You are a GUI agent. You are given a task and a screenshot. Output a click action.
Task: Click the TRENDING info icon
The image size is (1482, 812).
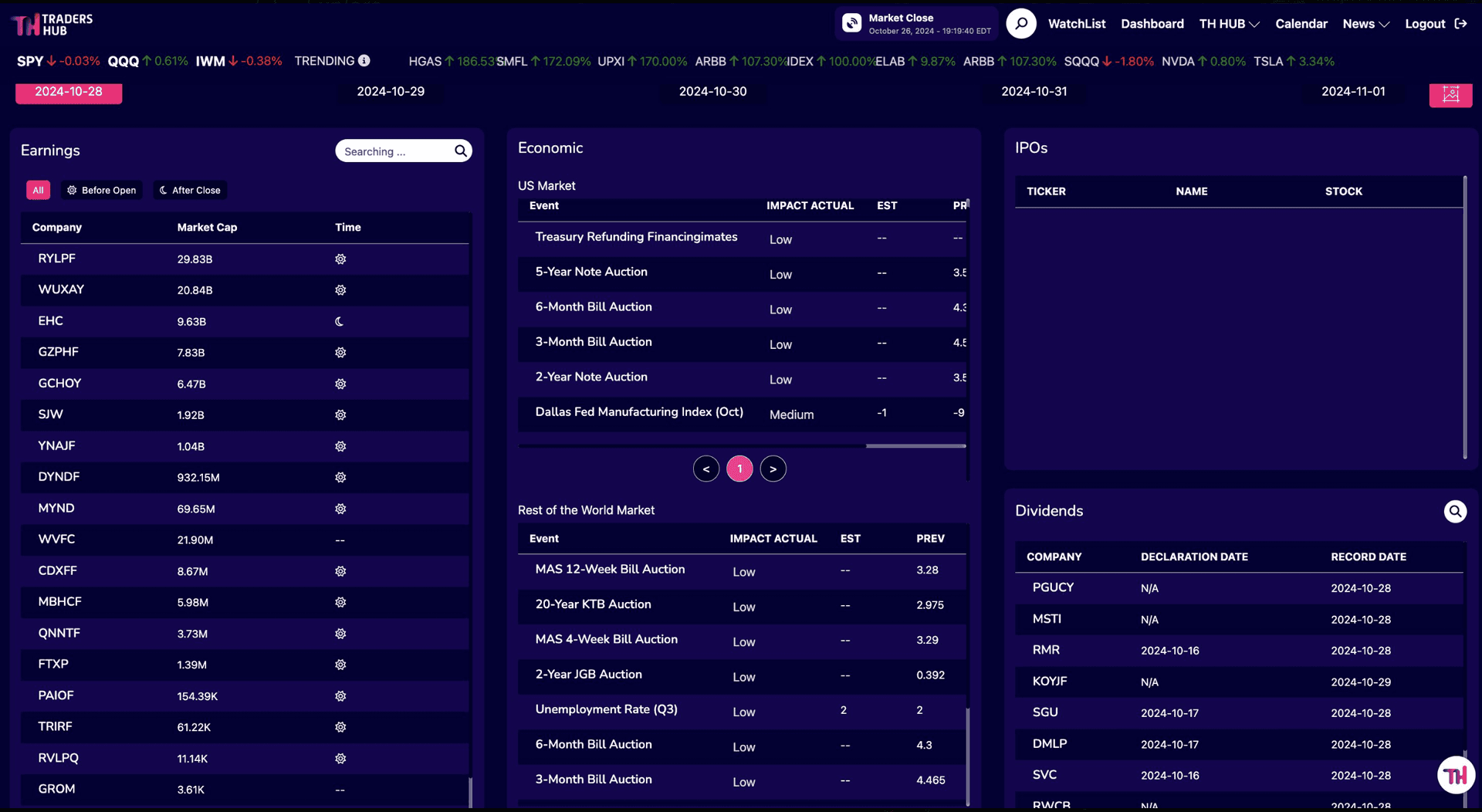click(364, 61)
